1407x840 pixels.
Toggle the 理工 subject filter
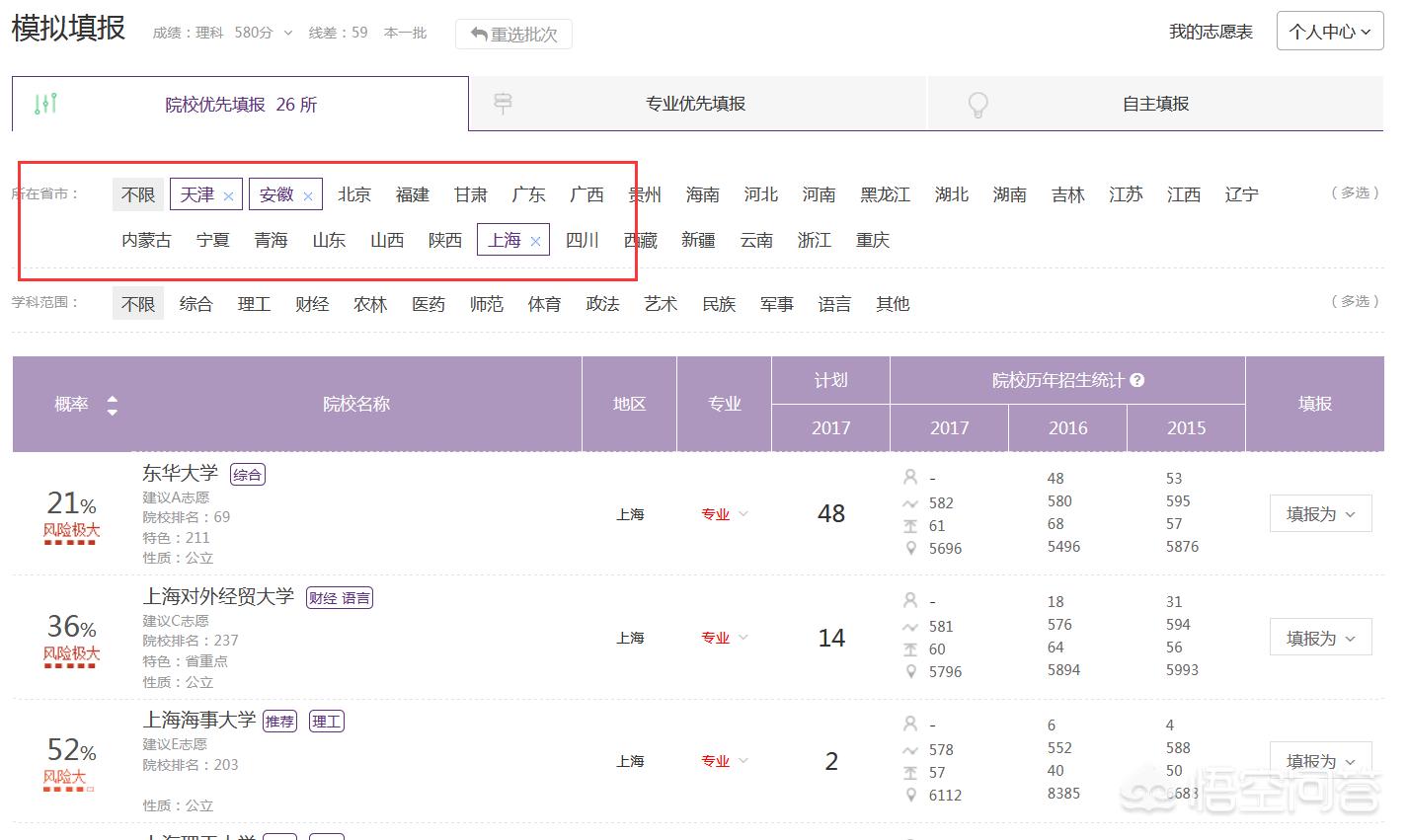[254, 304]
